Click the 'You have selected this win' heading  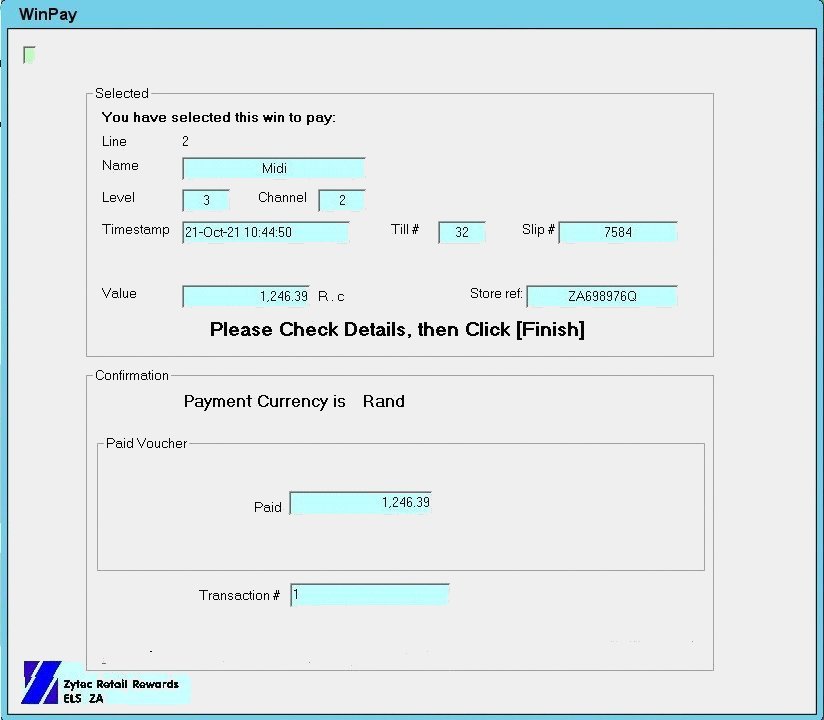(x=219, y=117)
